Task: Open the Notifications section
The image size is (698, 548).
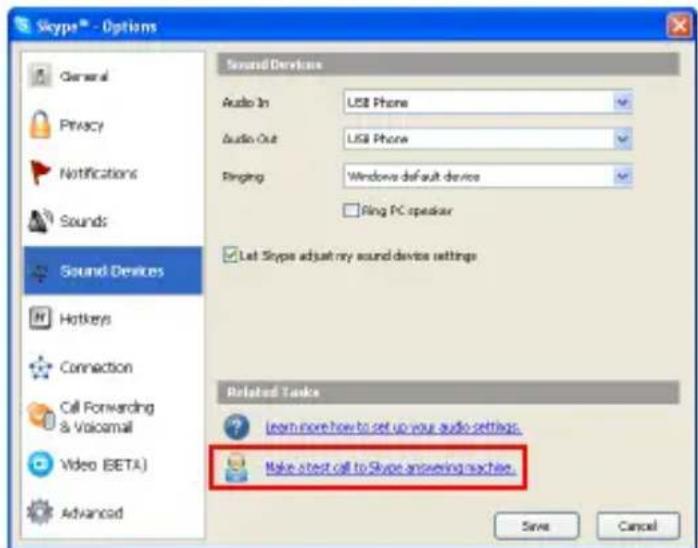Action: (113, 173)
